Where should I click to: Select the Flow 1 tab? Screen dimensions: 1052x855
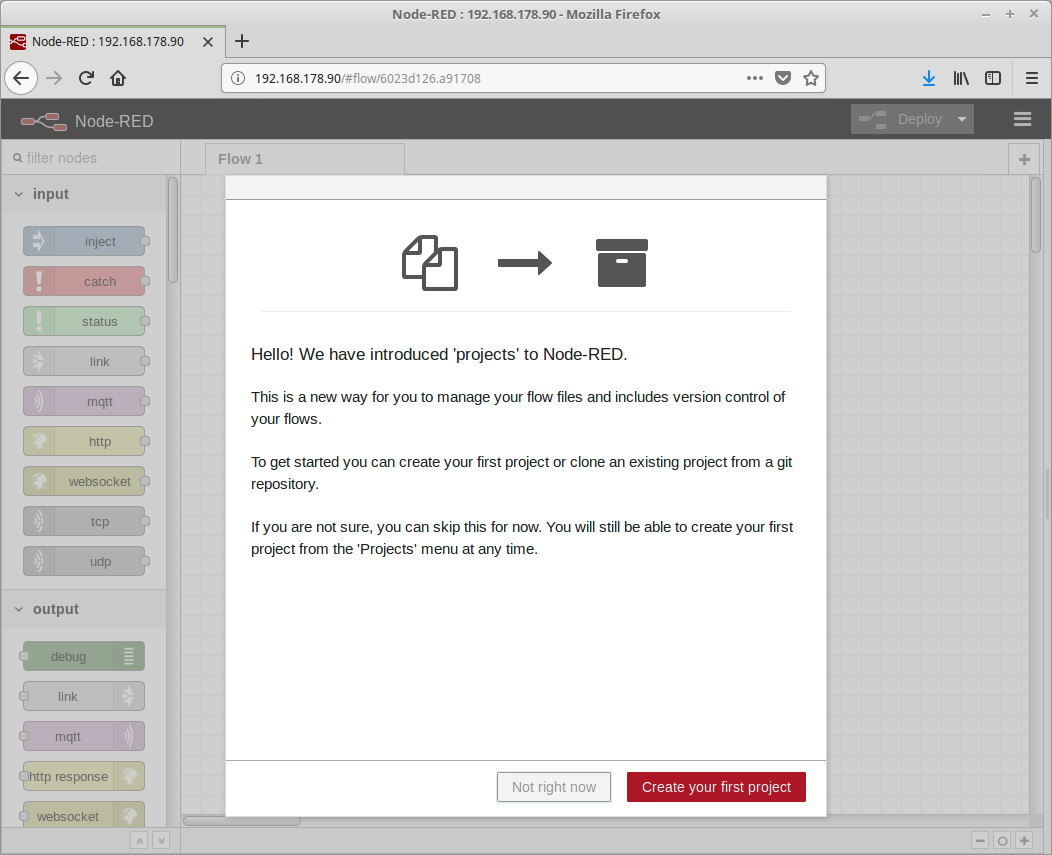pyautogui.click(x=240, y=159)
